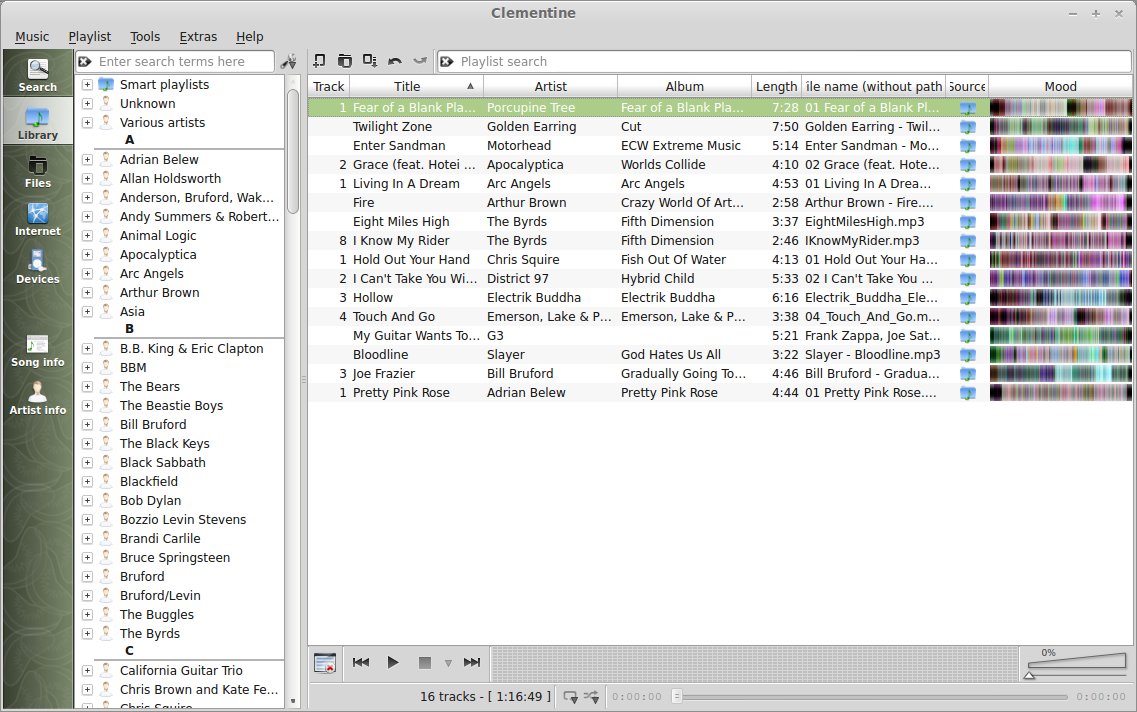The image size is (1137, 712).
Task: Toggle the shuffle mode button
Action: coord(592,697)
